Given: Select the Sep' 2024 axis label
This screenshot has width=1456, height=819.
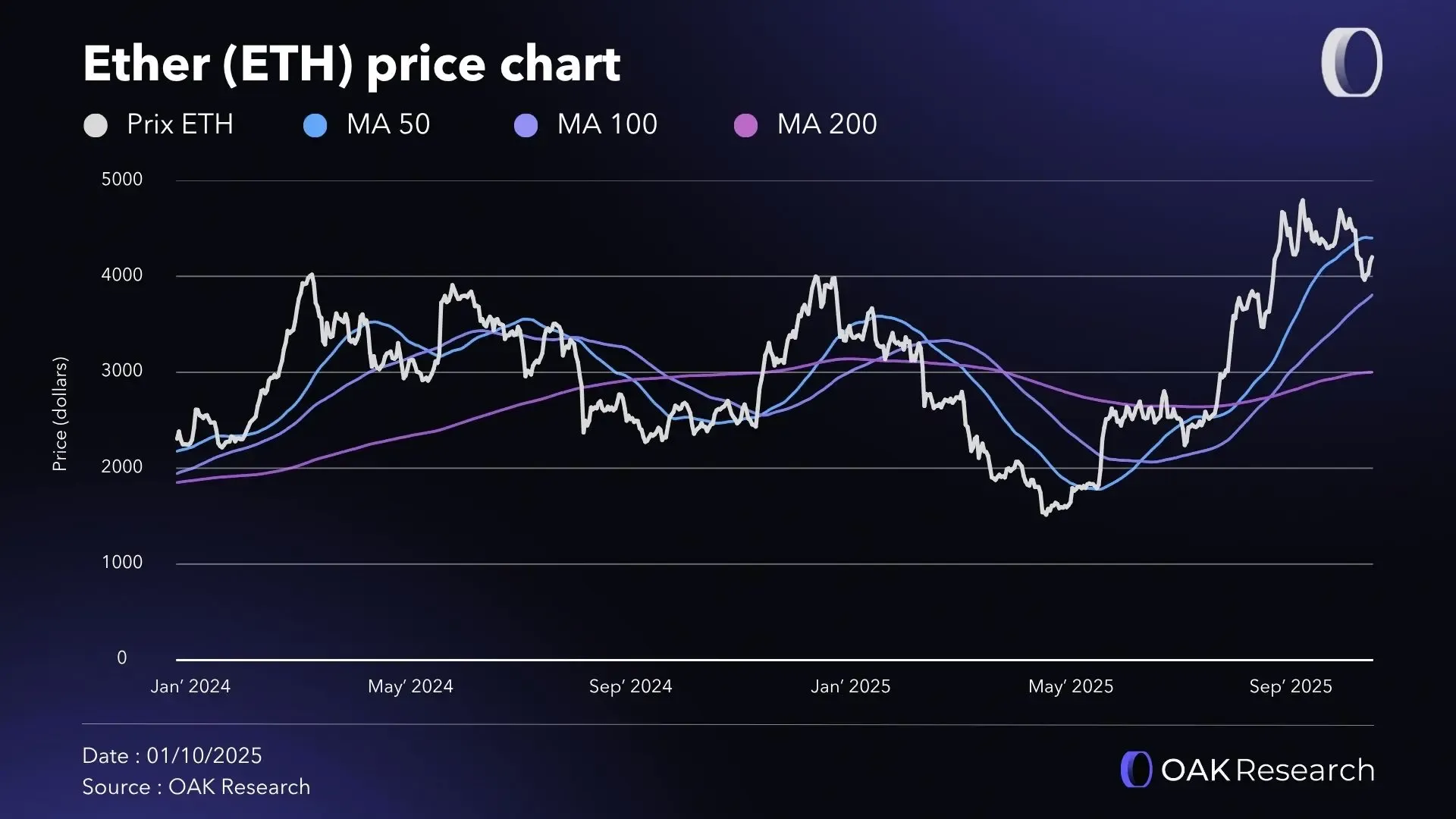Looking at the screenshot, I should tap(630, 686).
